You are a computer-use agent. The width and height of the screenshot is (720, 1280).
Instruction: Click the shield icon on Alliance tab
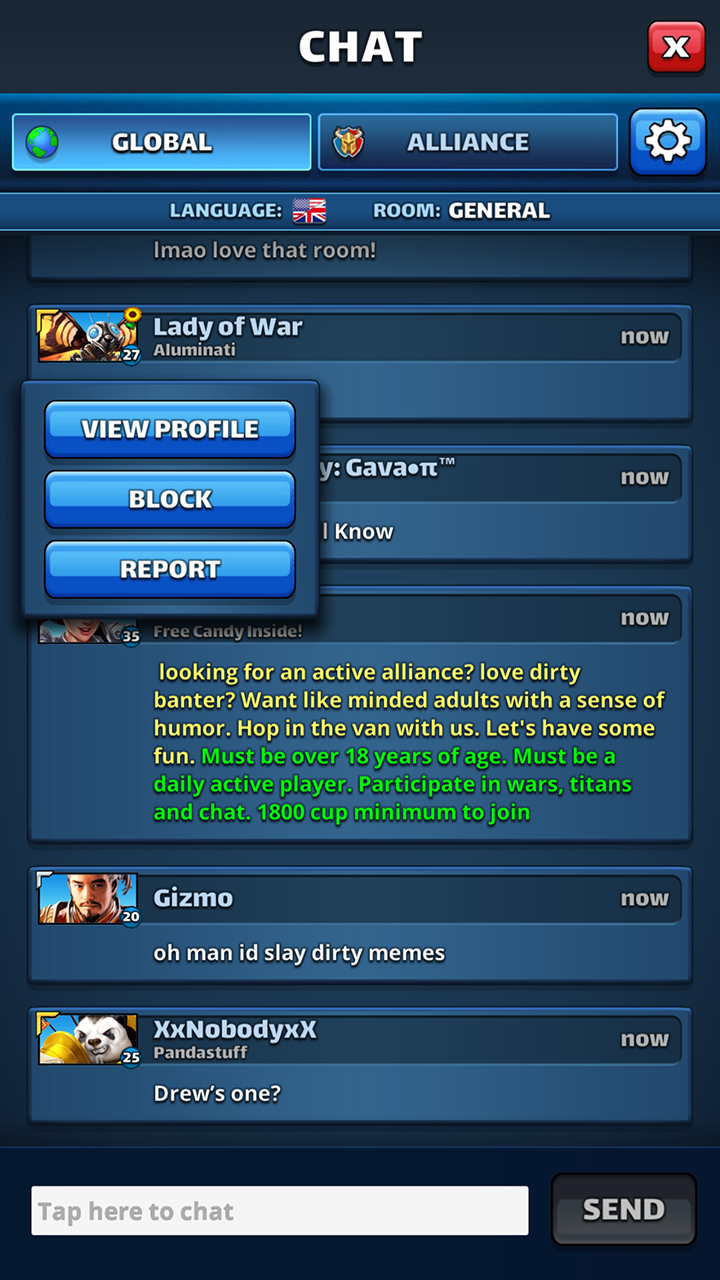349,142
